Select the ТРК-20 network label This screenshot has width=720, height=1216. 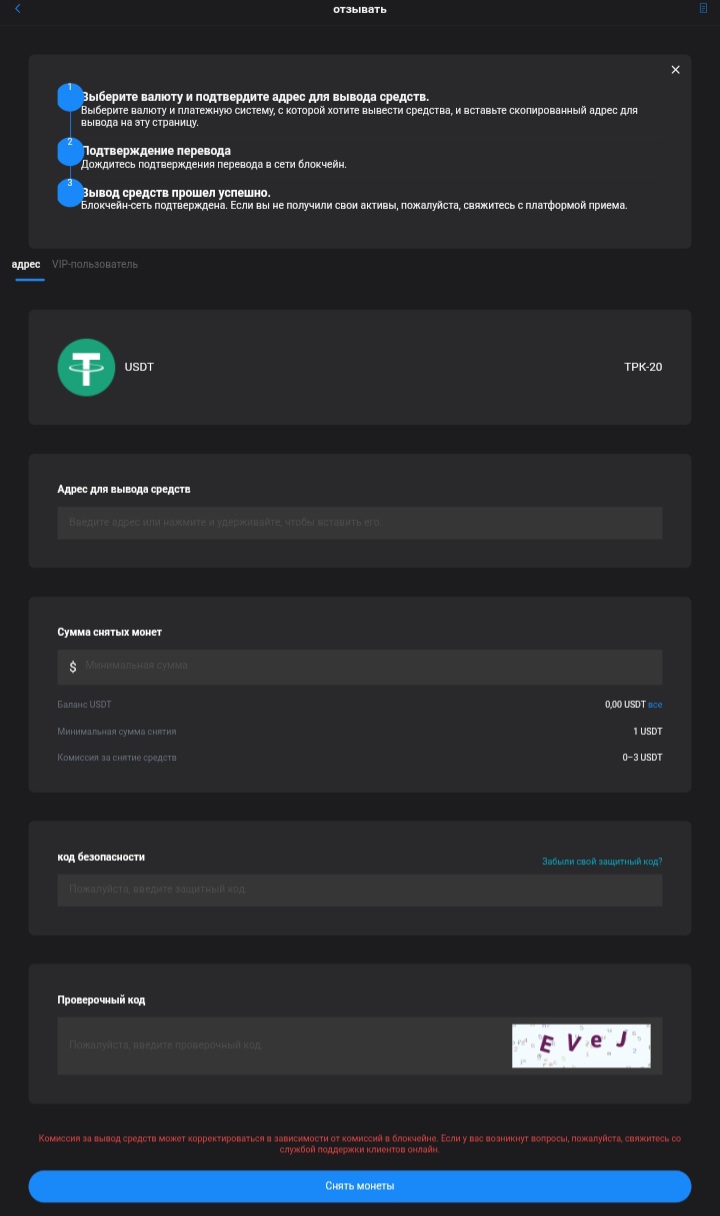point(643,367)
